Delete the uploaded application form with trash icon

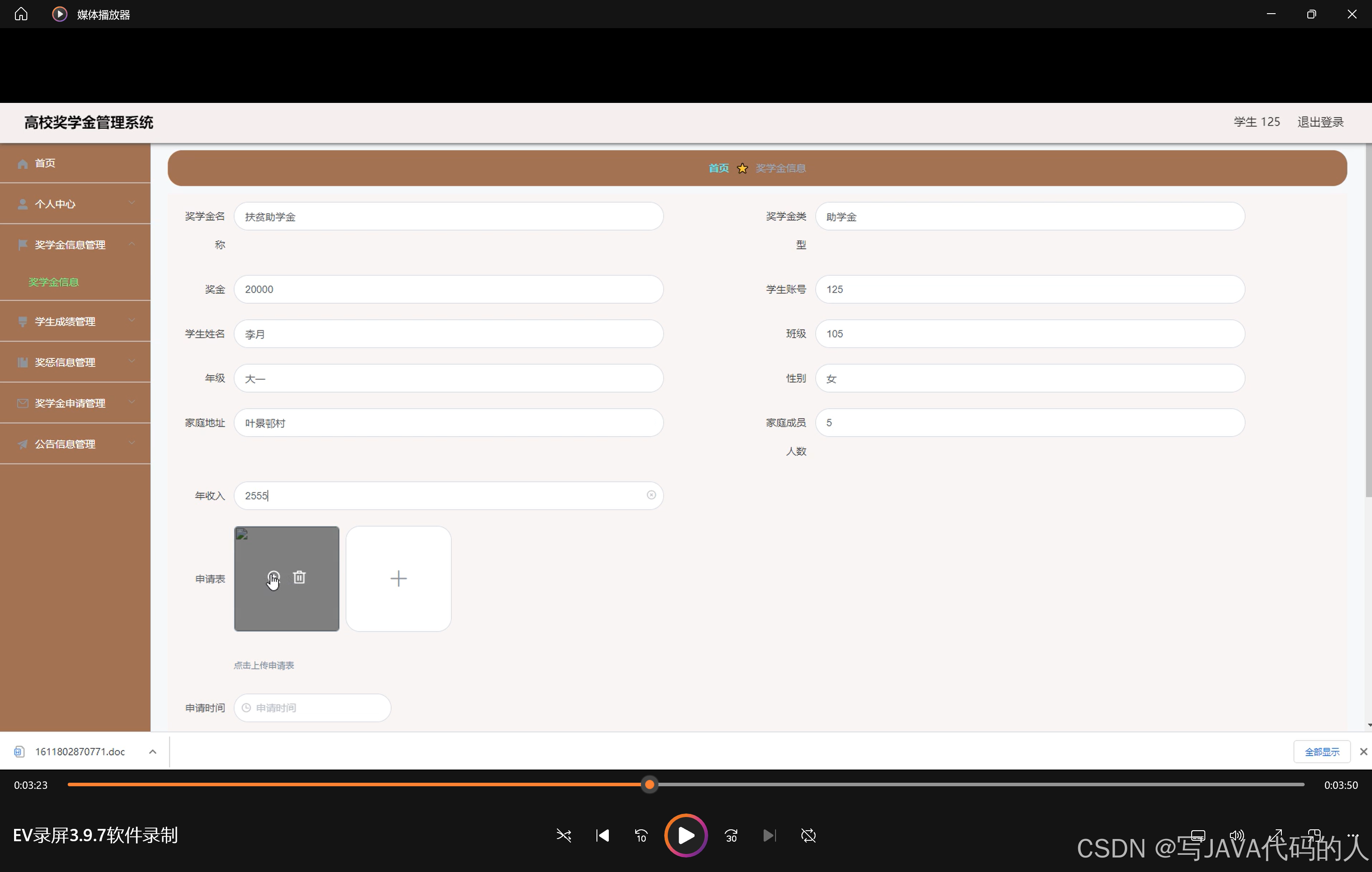tap(299, 577)
